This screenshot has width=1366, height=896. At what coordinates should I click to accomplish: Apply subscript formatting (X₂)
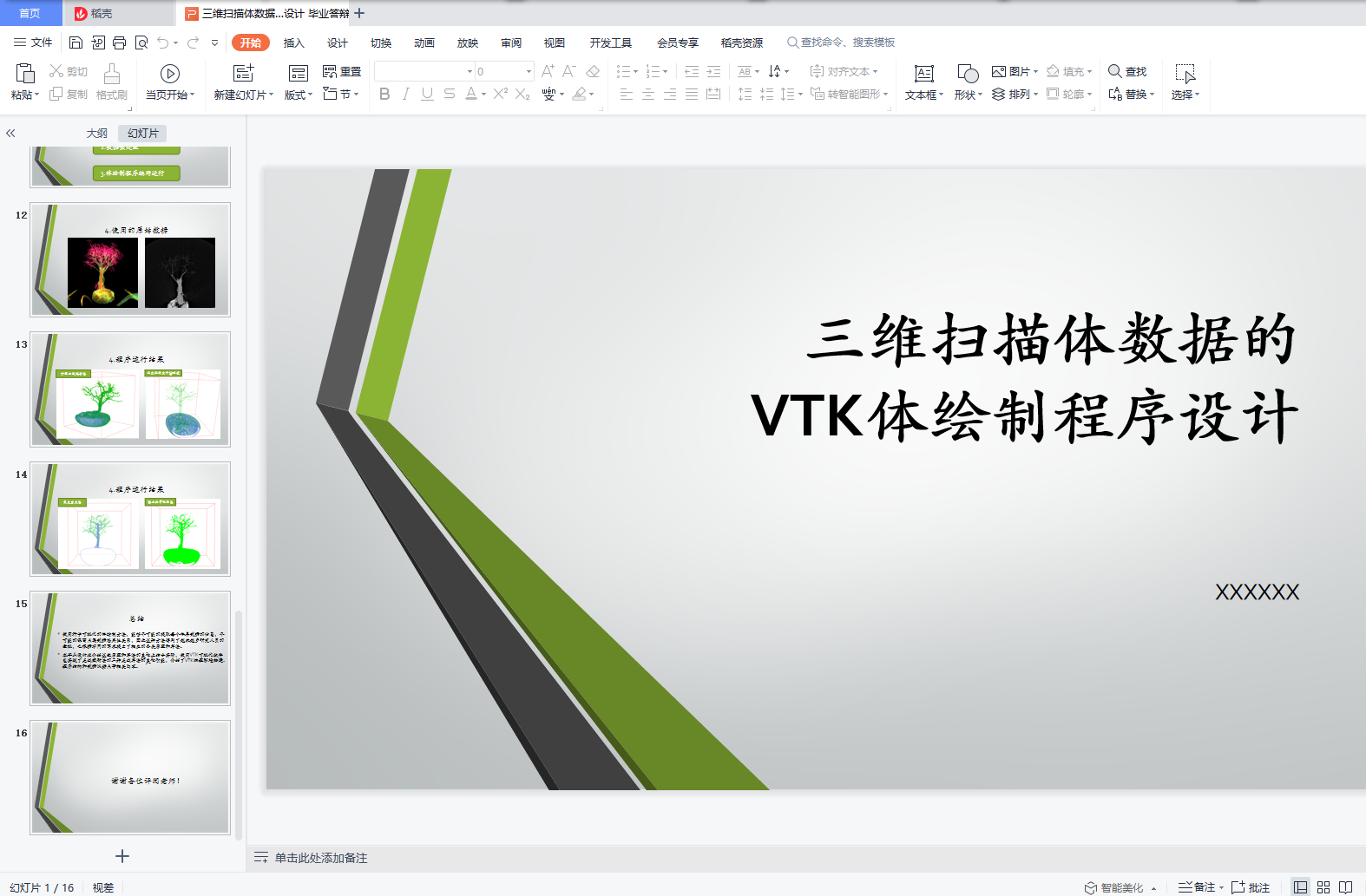522,94
